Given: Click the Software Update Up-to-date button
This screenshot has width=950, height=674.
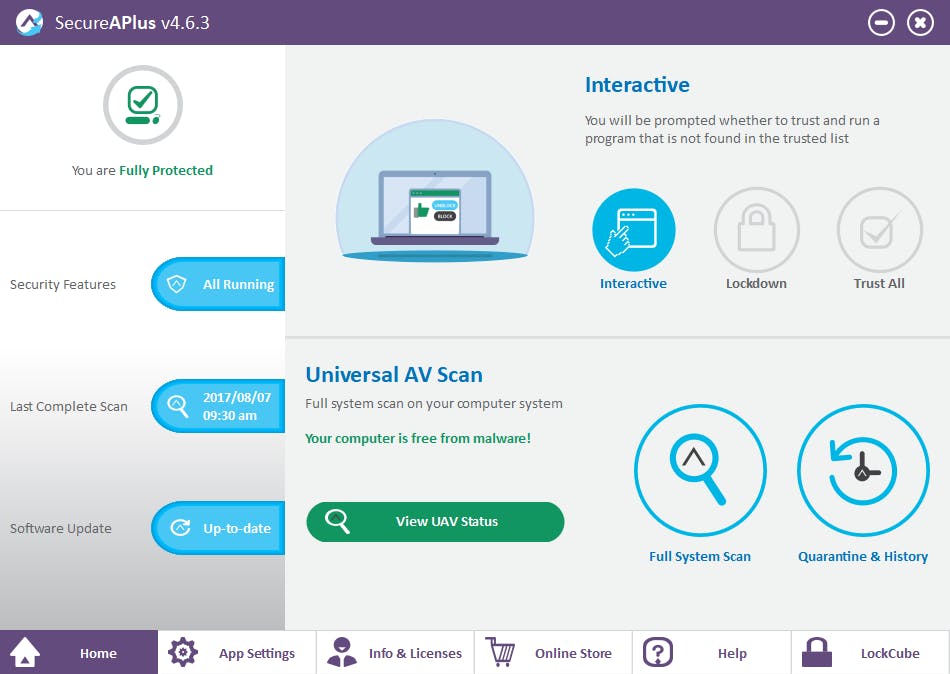Looking at the screenshot, I should [218, 528].
